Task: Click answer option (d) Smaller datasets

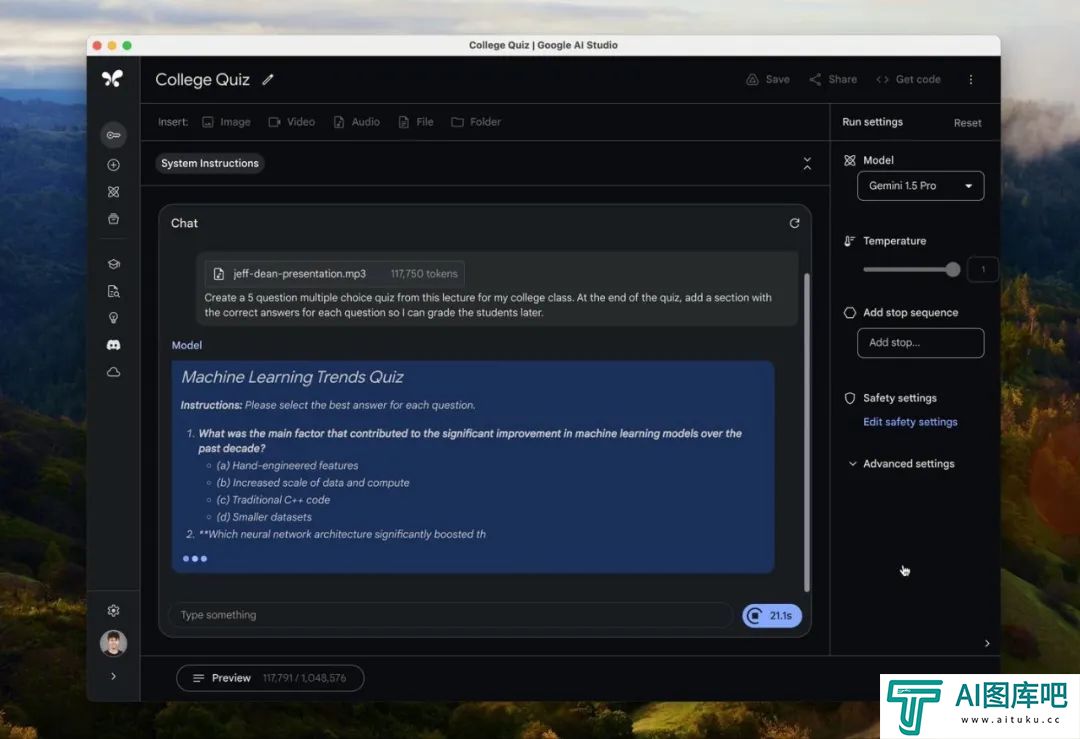Action: (x=264, y=517)
